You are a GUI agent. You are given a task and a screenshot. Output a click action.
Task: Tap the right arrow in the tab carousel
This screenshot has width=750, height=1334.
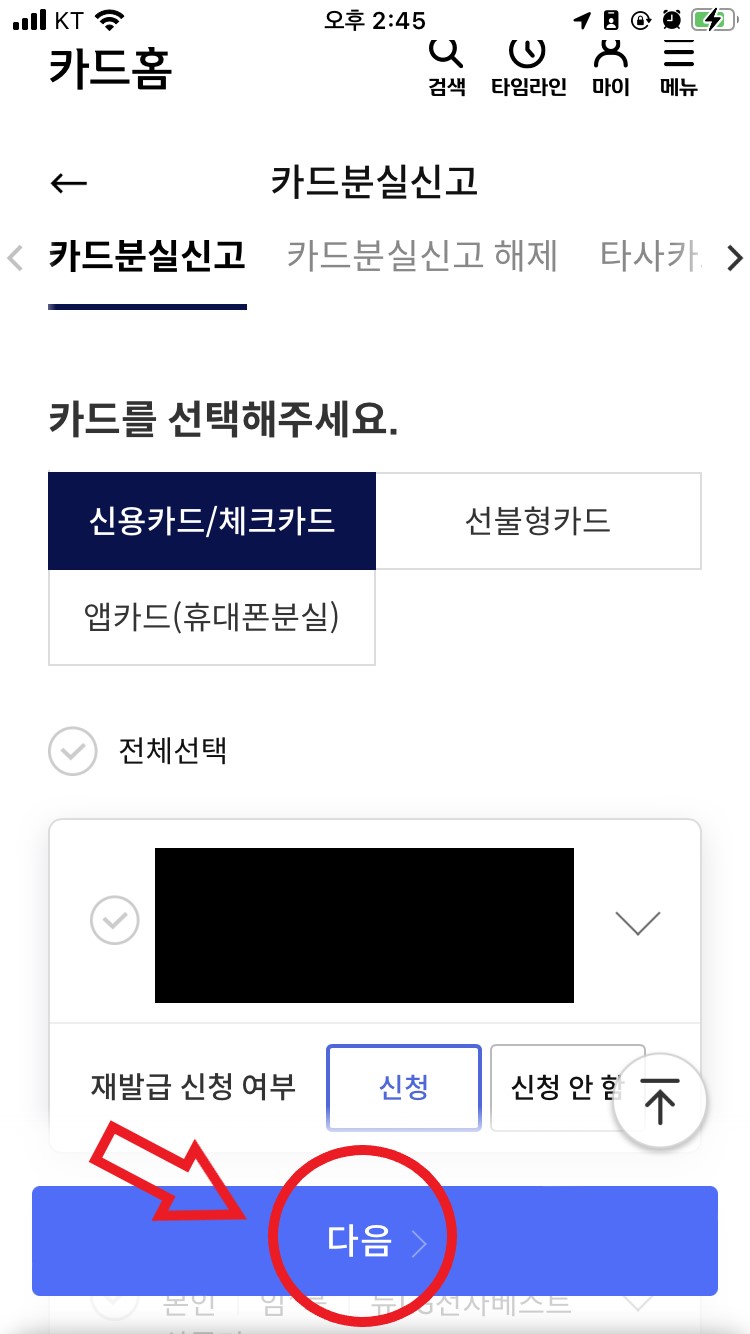[x=735, y=258]
